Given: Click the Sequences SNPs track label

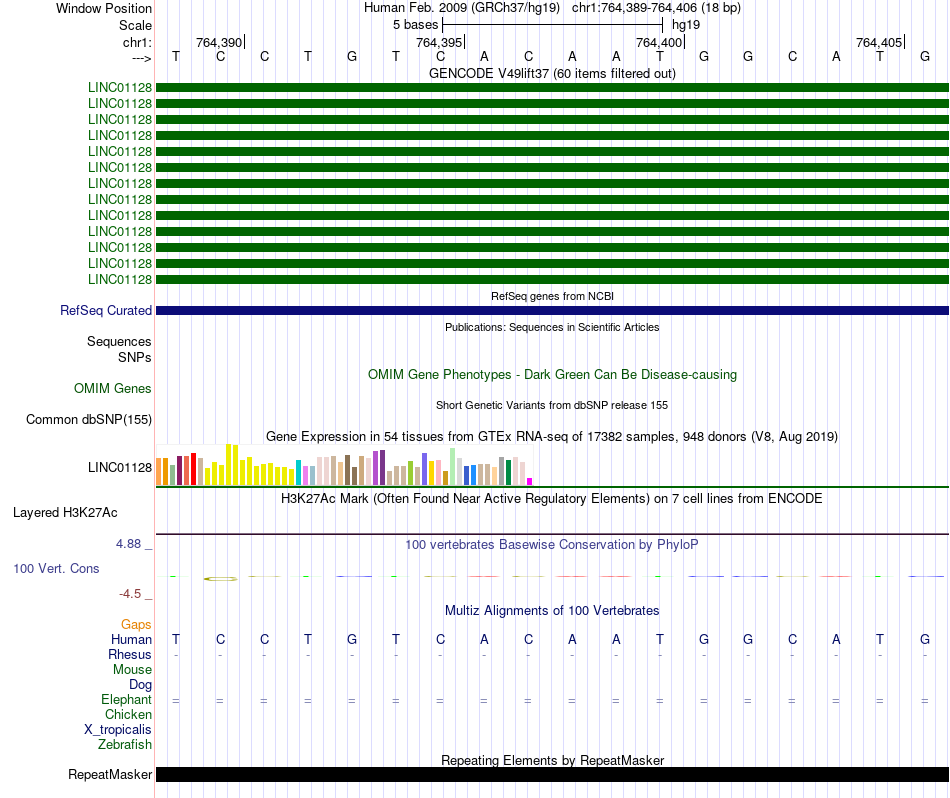Looking at the screenshot, I should [119, 349].
